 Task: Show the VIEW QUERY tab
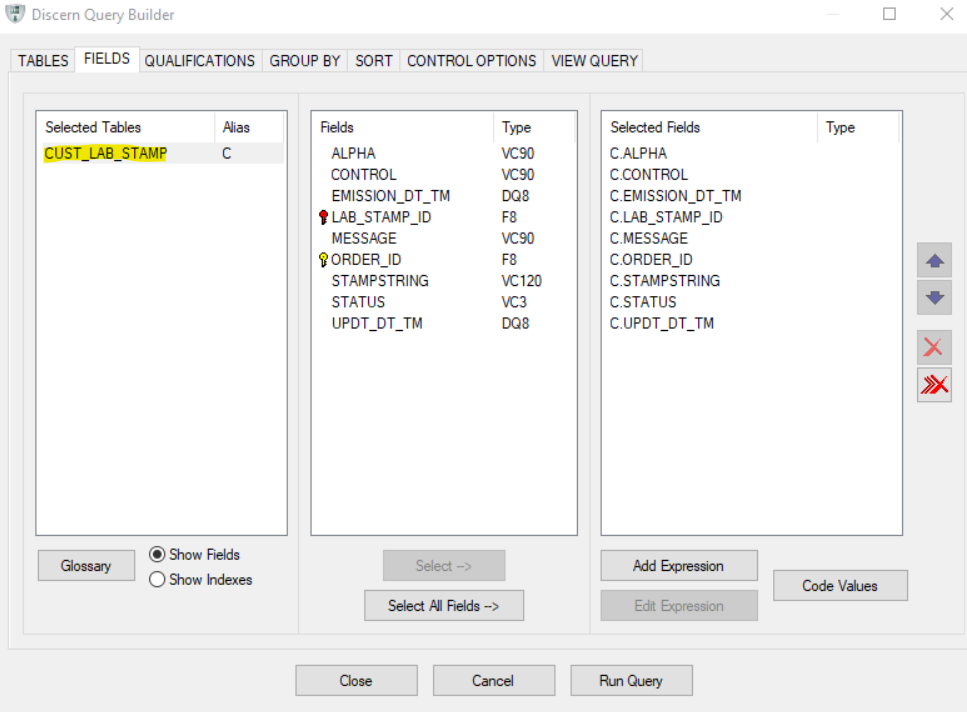click(x=595, y=61)
